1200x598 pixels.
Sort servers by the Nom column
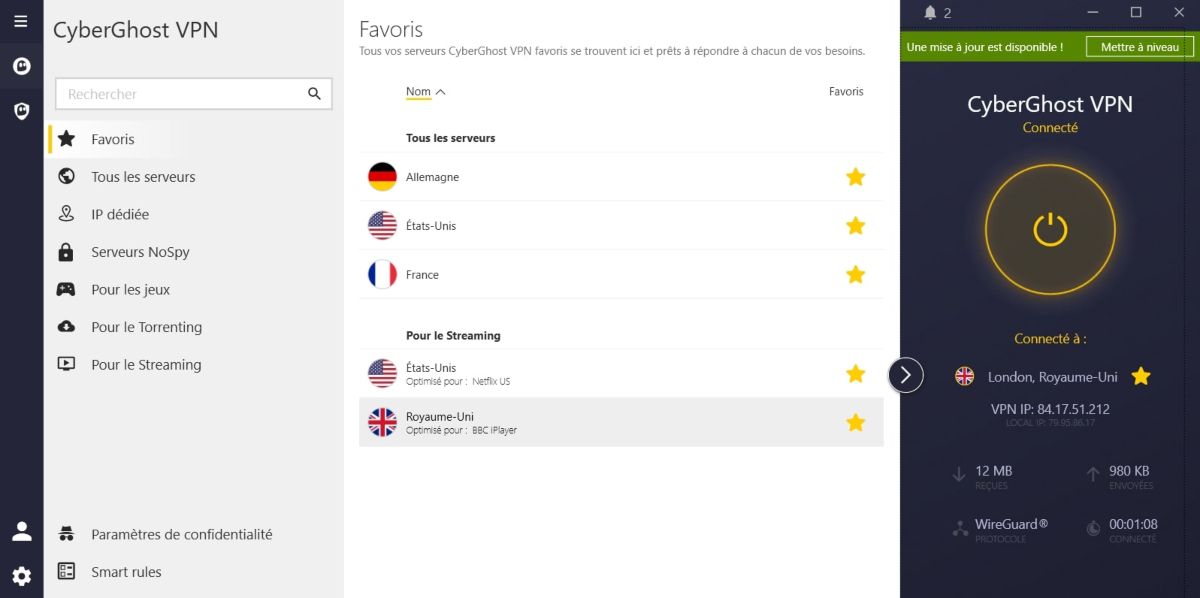click(419, 92)
